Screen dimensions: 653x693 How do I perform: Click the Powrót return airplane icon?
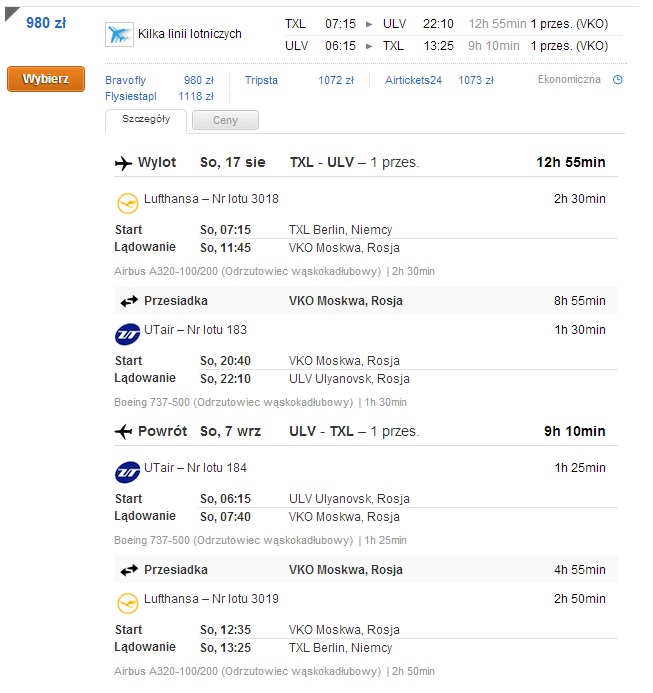(123, 431)
